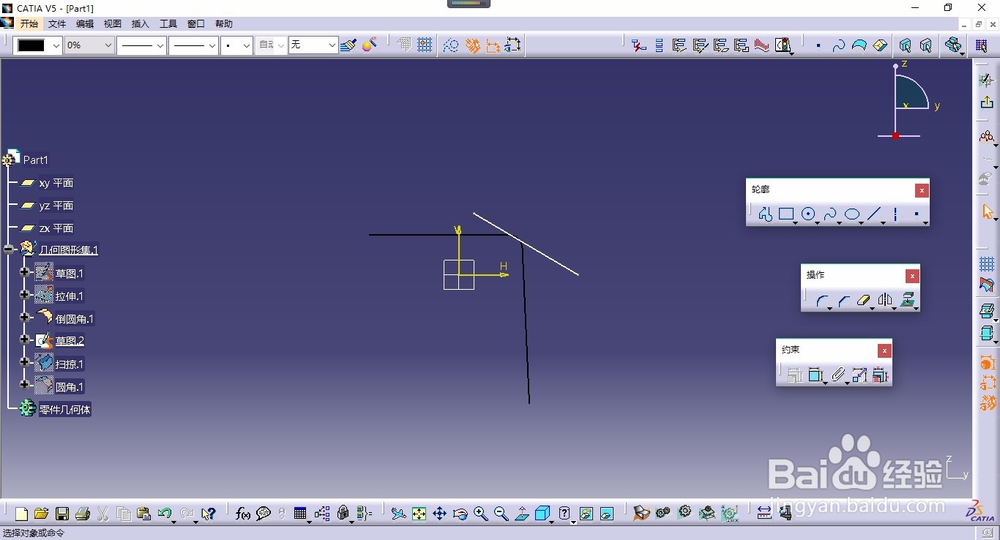
Task: Select the Fix Together paperclip icon
Action: coord(837,375)
